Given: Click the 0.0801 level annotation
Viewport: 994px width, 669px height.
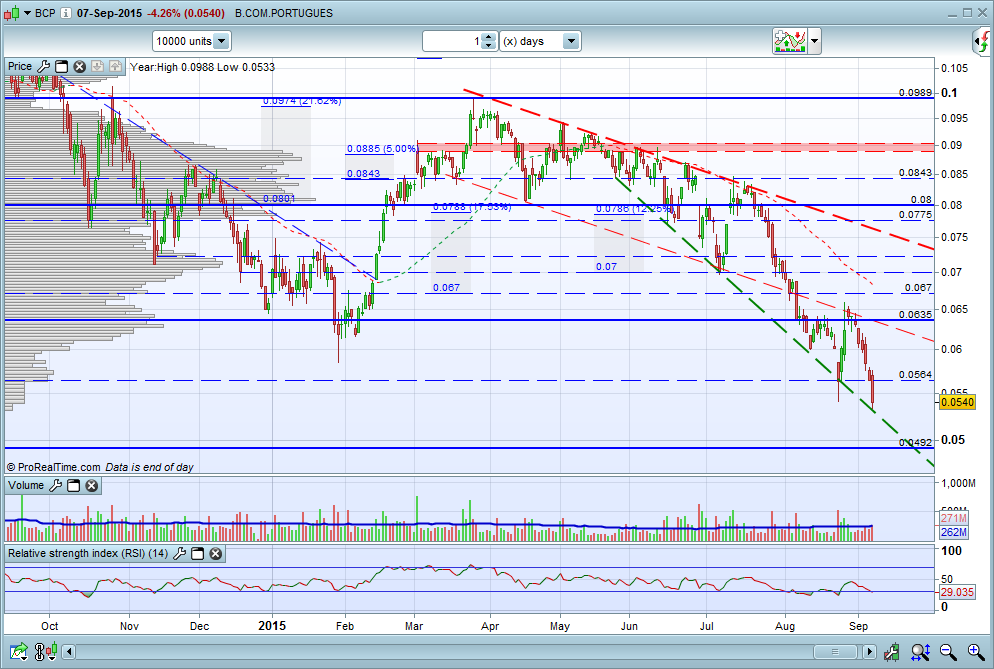Looking at the screenshot, I should pyautogui.click(x=279, y=198).
